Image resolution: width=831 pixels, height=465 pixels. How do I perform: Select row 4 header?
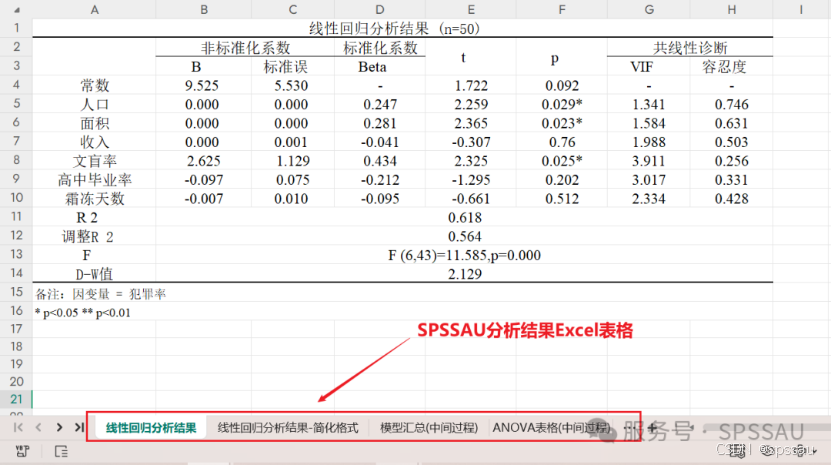click(16, 84)
